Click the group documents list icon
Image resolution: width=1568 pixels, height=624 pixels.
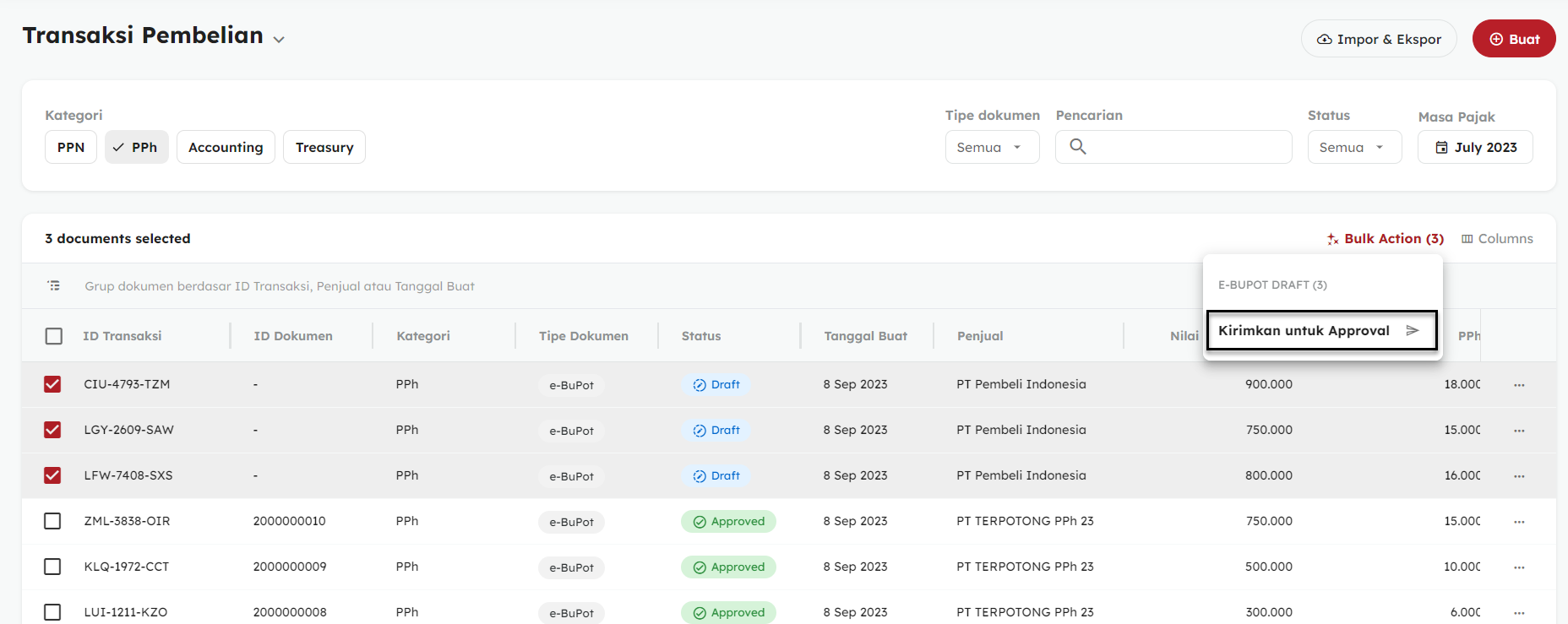54,286
